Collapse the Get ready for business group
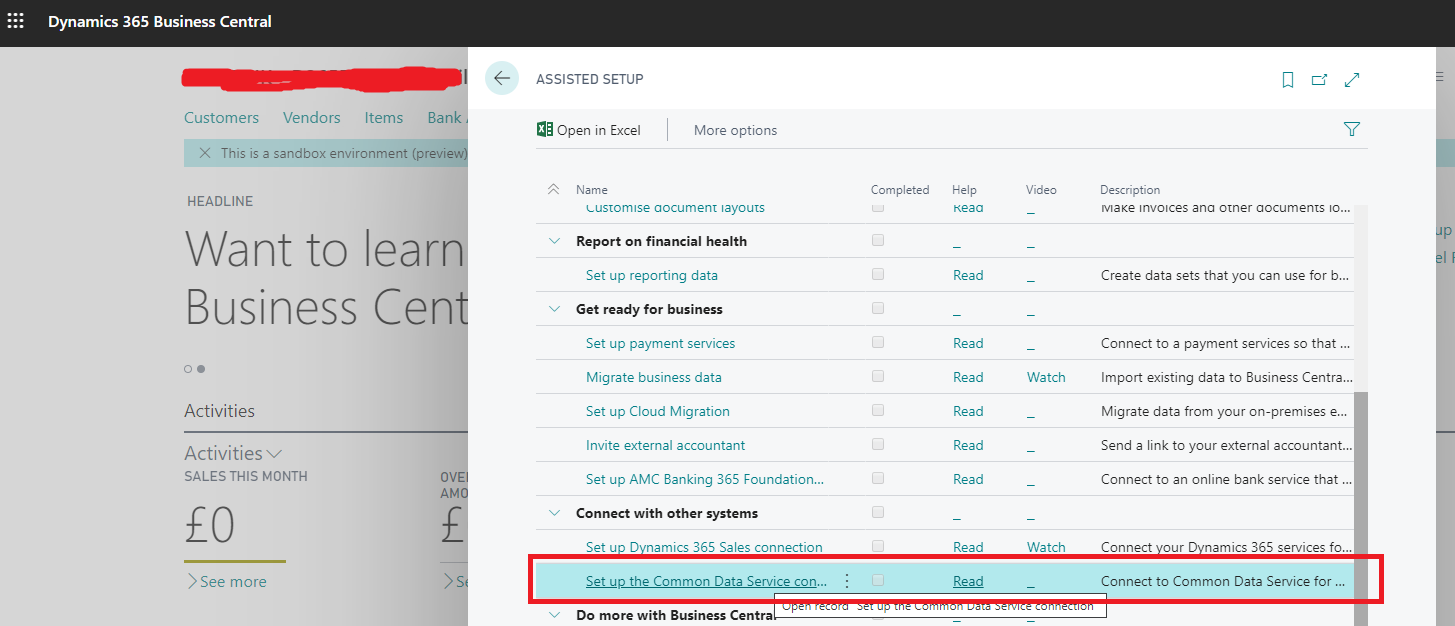 [554, 309]
